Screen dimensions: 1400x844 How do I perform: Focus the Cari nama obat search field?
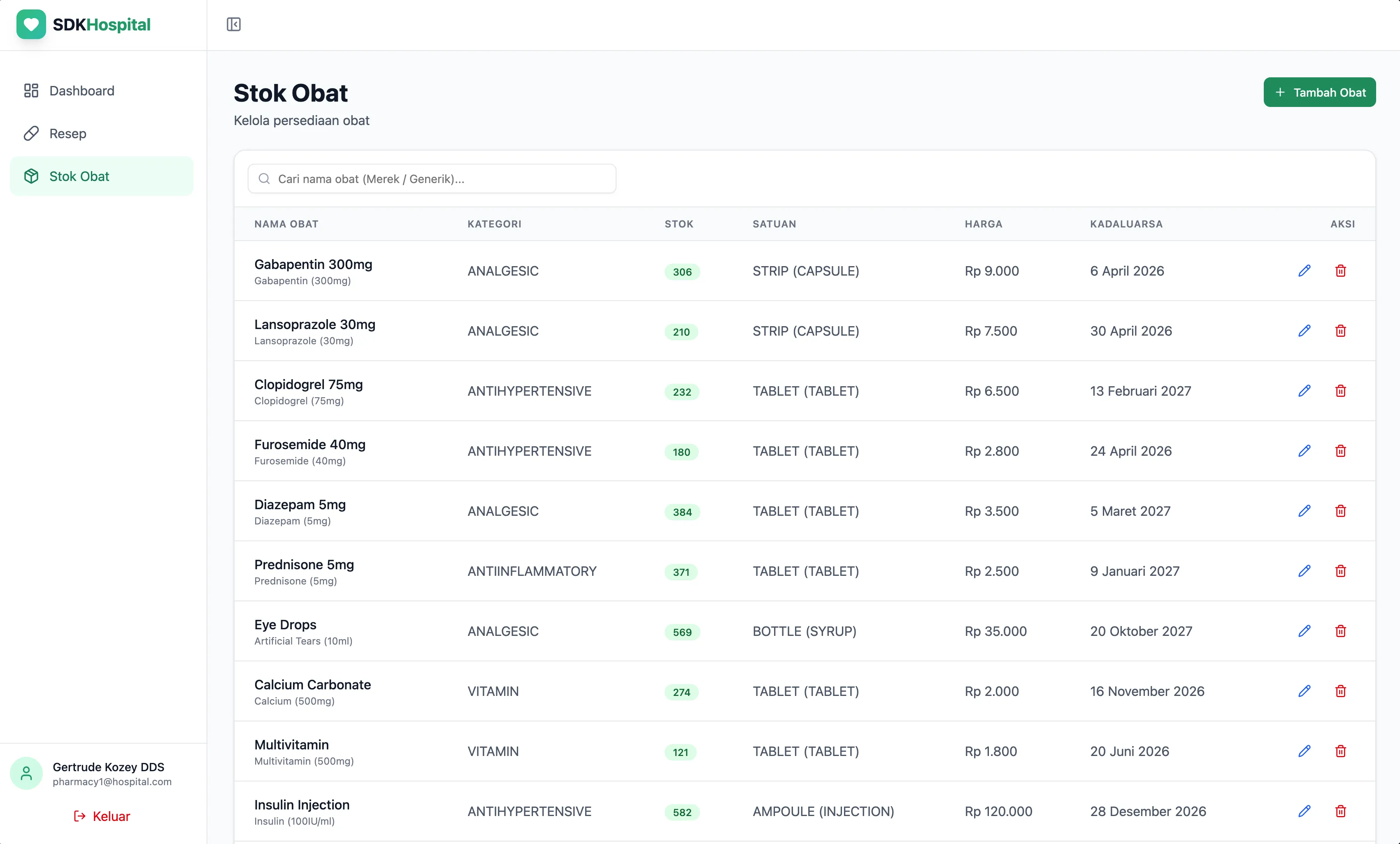pyautogui.click(x=432, y=179)
